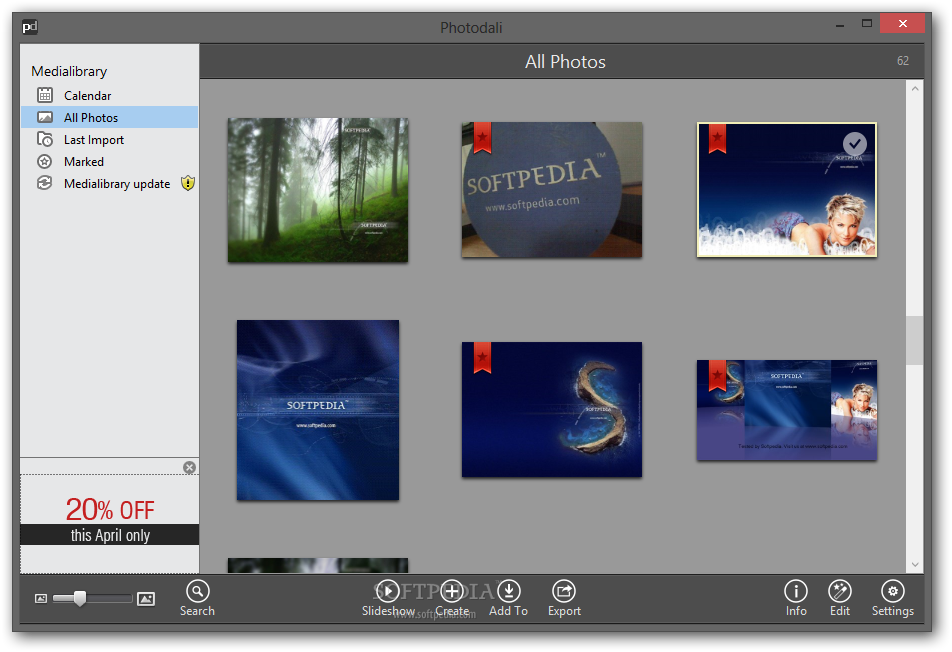952x652 pixels.
Task: Select All Photos in Medialibrary
Action: point(109,117)
